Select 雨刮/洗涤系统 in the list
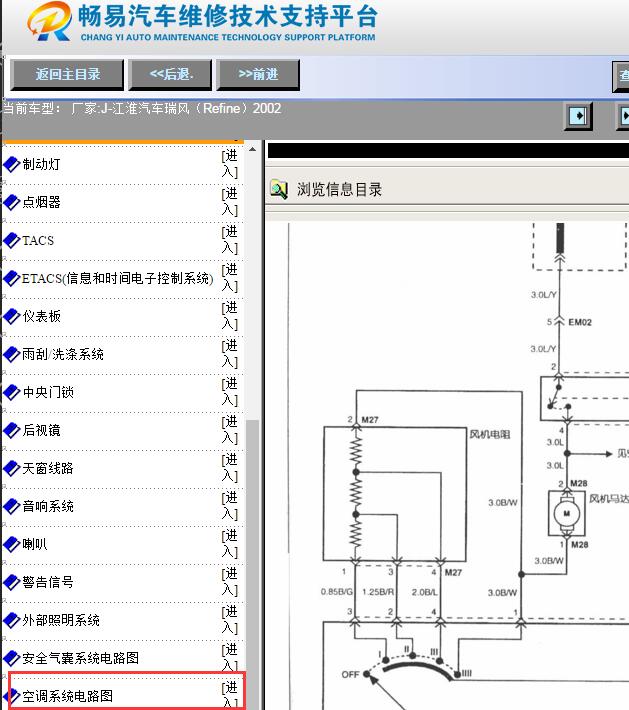 click(63, 354)
